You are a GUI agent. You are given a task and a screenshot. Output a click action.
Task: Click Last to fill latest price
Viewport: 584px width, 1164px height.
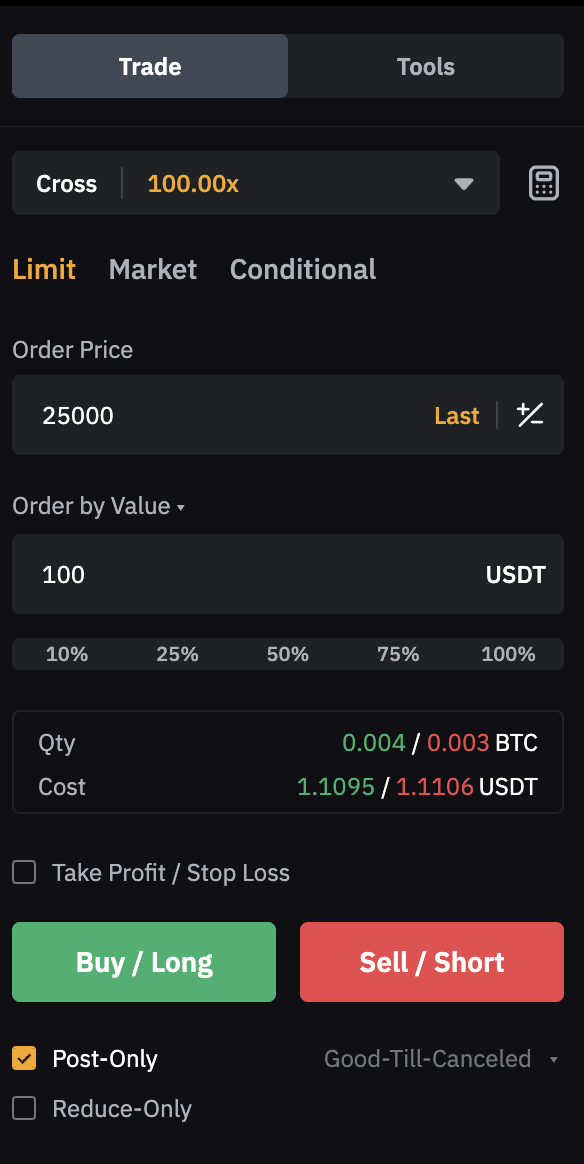pyautogui.click(x=456, y=416)
